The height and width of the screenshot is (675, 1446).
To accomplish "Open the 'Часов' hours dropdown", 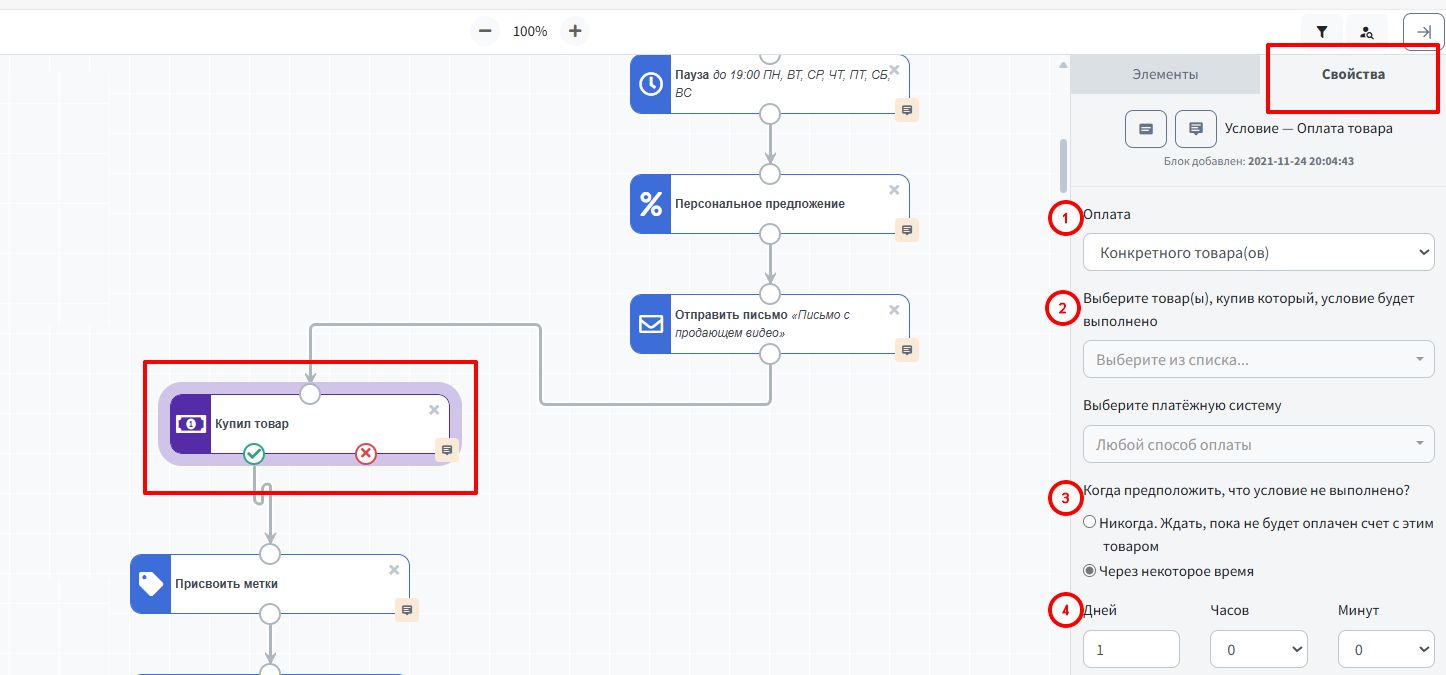I will tap(1258, 650).
